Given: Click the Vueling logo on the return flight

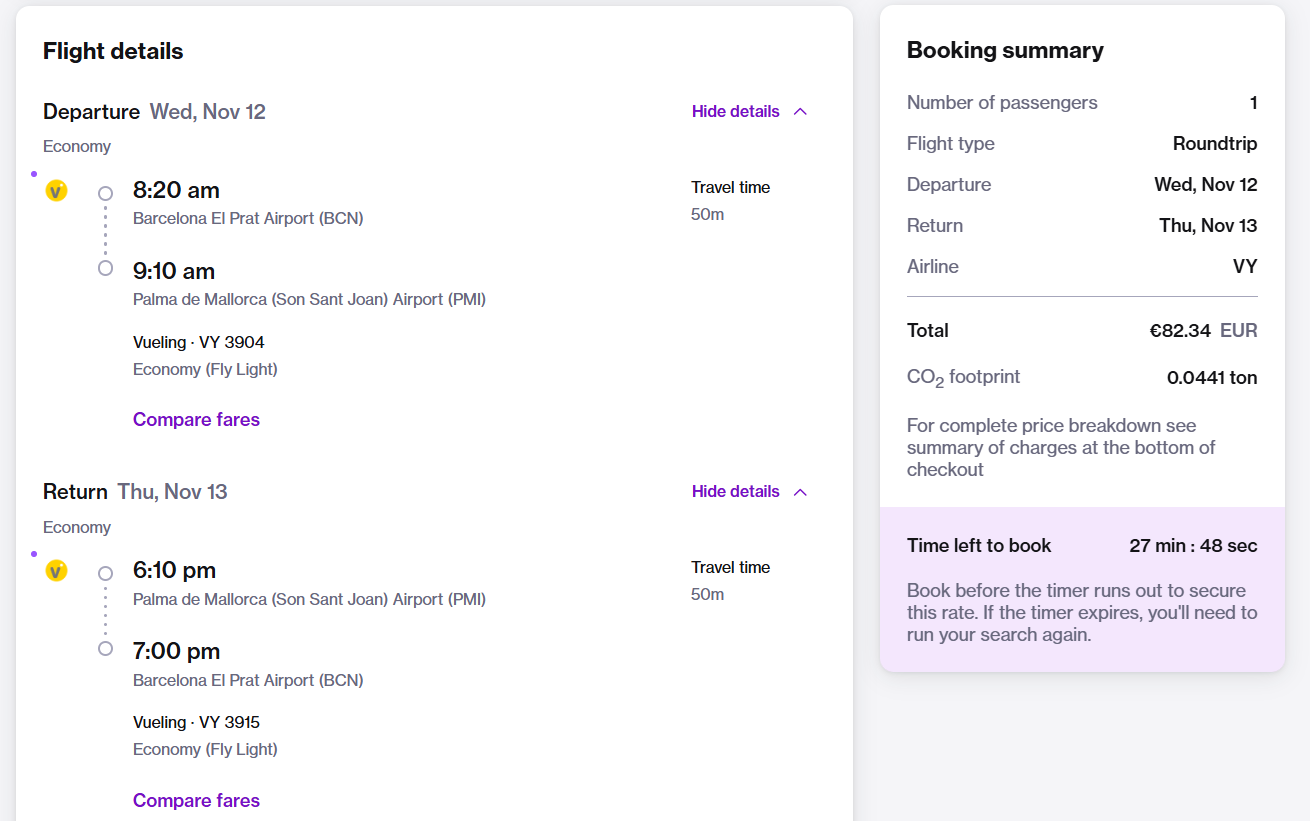Looking at the screenshot, I should (56, 571).
